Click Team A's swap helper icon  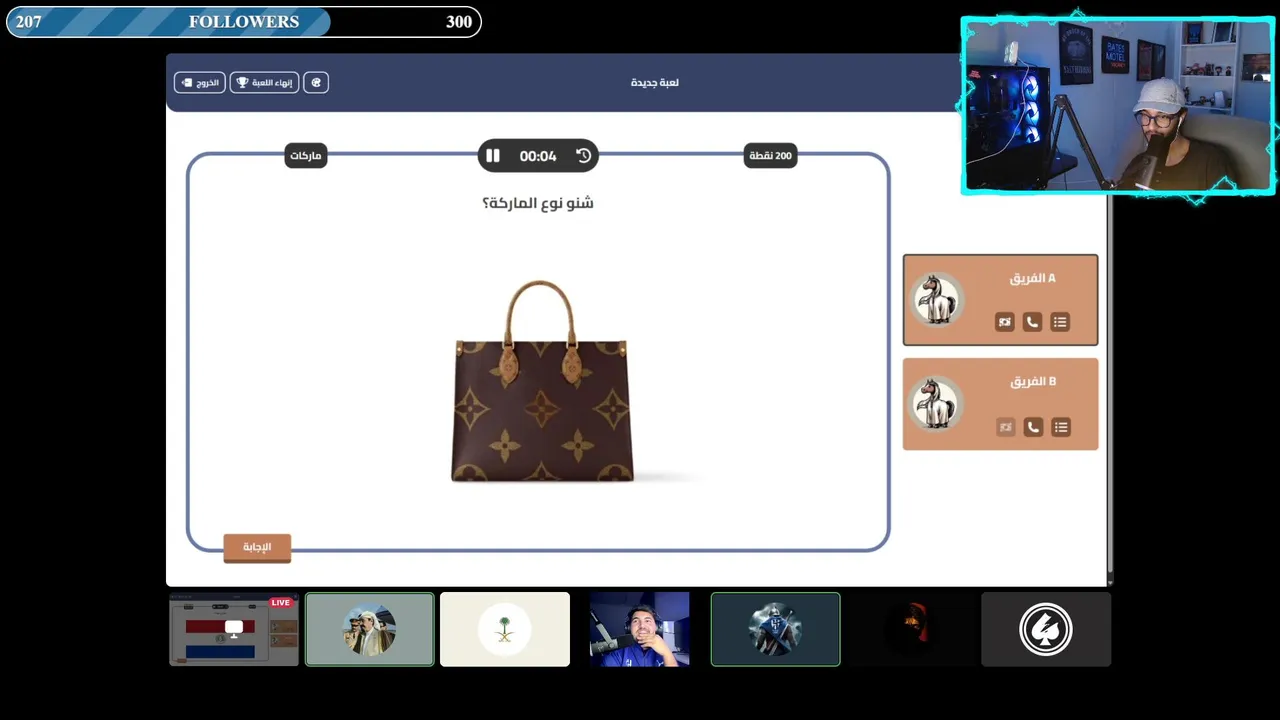1005,322
